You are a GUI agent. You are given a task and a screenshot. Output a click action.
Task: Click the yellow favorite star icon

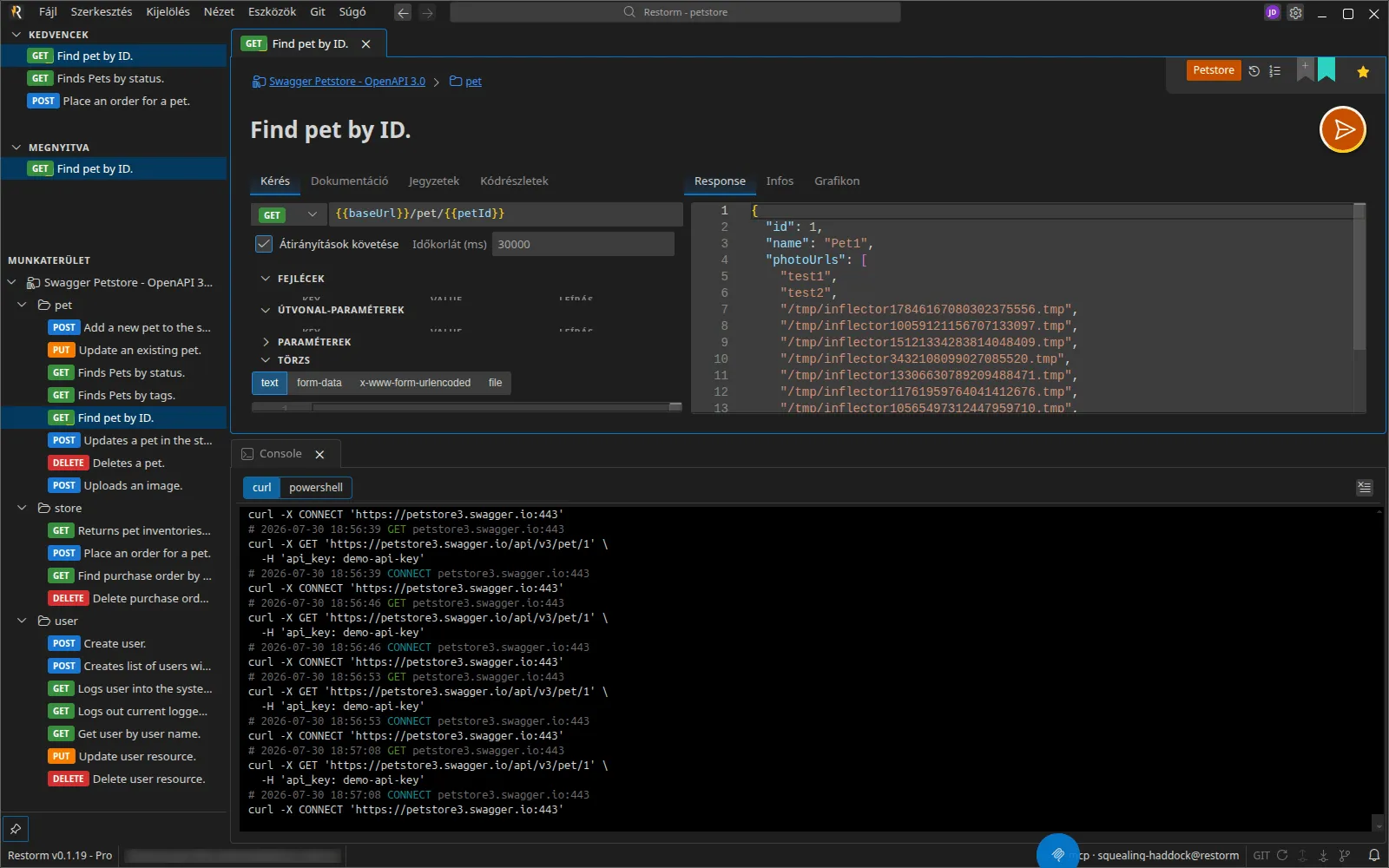point(1363,72)
